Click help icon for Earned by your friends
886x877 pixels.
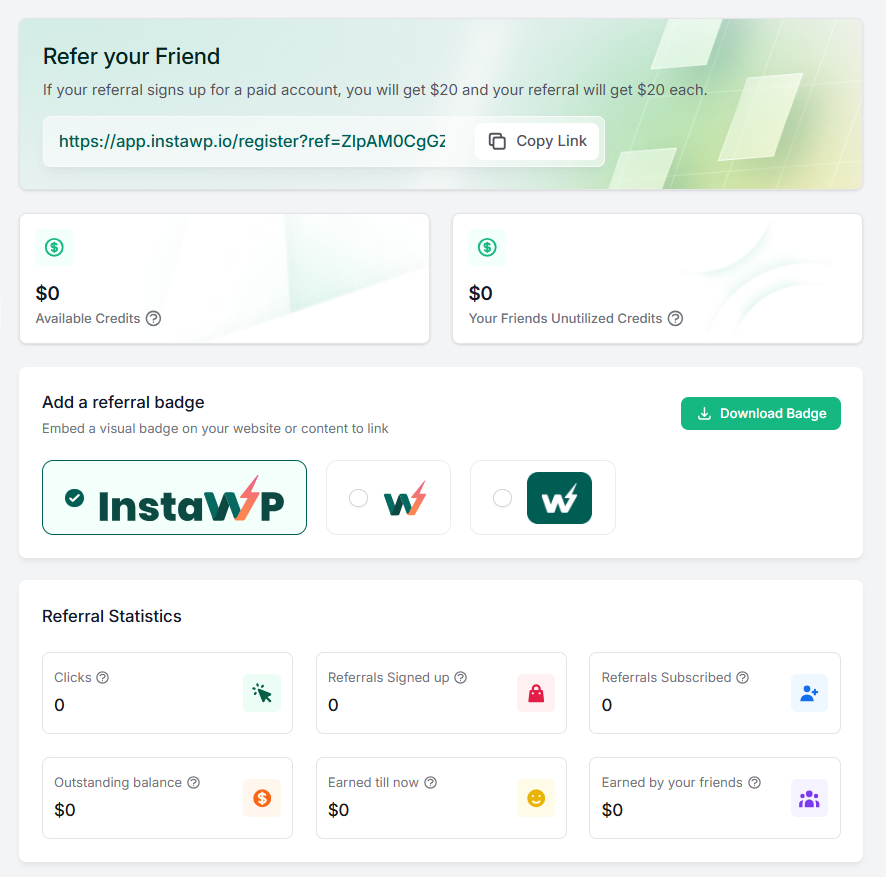(x=754, y=783)
